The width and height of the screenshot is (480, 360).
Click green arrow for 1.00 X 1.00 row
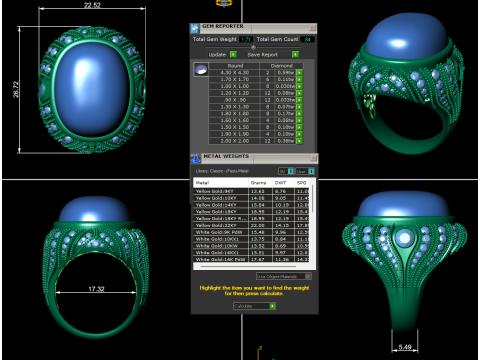click(299, 86)
